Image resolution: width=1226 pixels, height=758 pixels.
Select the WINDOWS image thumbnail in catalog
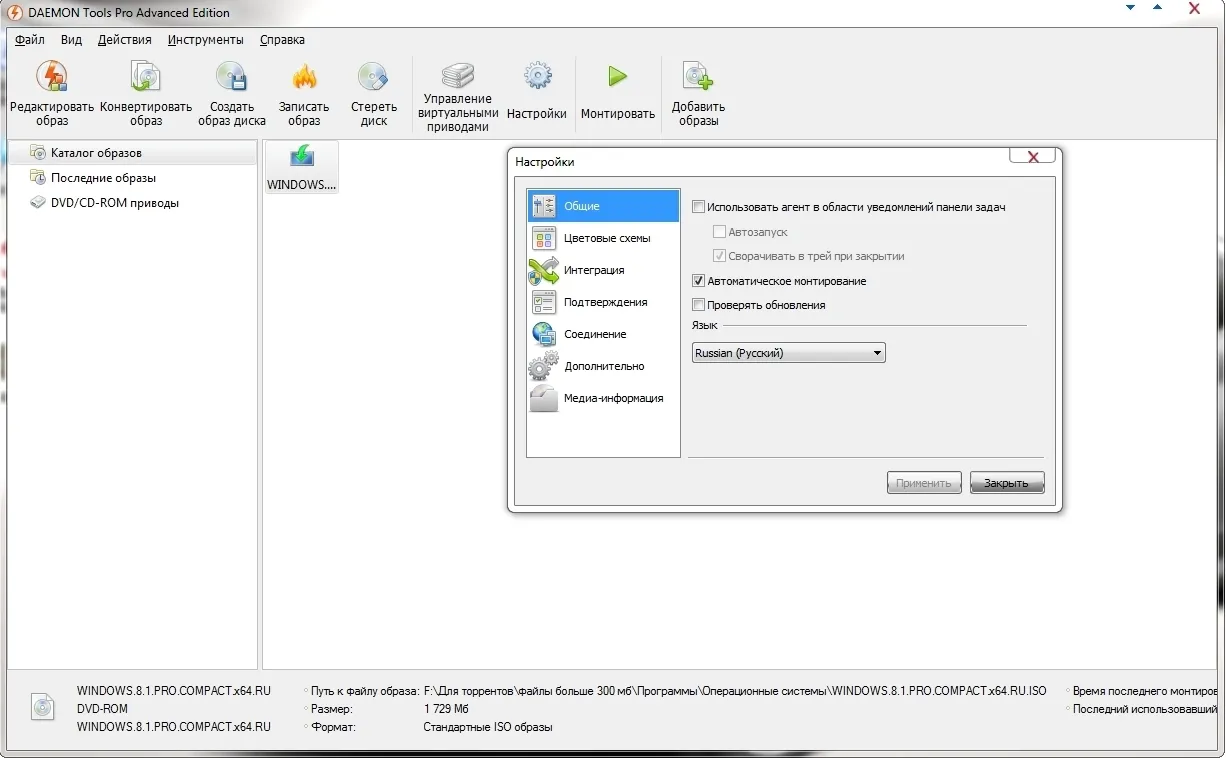[301, 167]
